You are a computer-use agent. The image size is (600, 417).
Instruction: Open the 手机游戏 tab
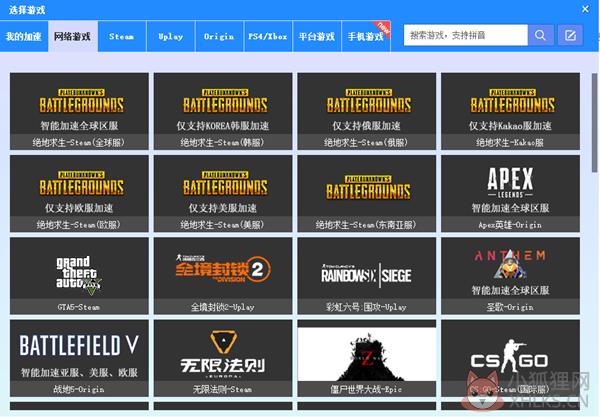366,36
